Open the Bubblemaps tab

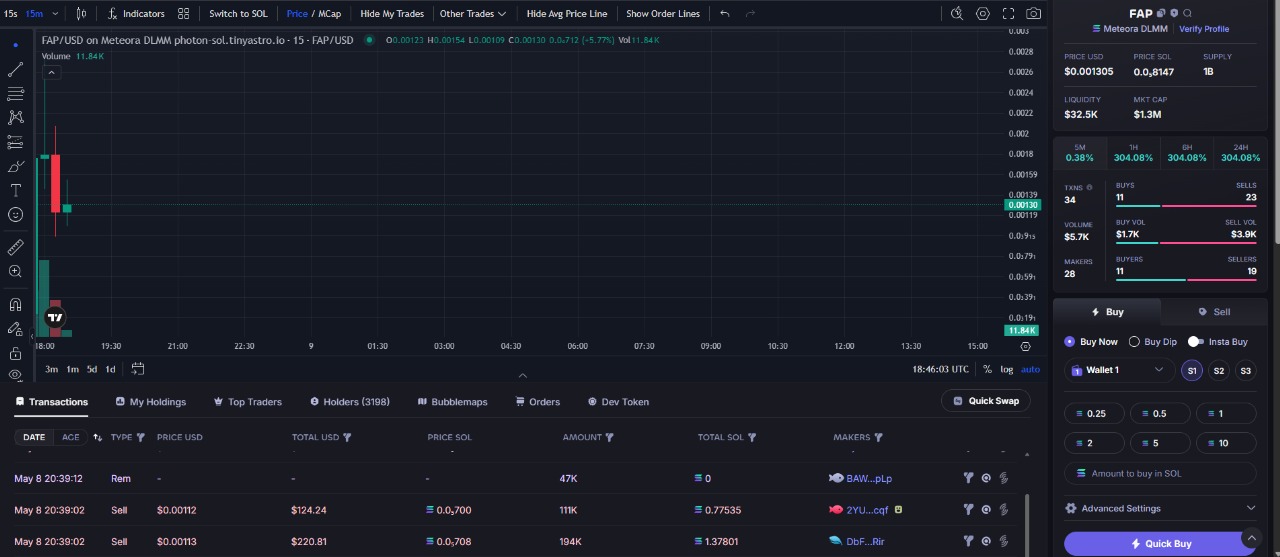click(x=452, y=402)
